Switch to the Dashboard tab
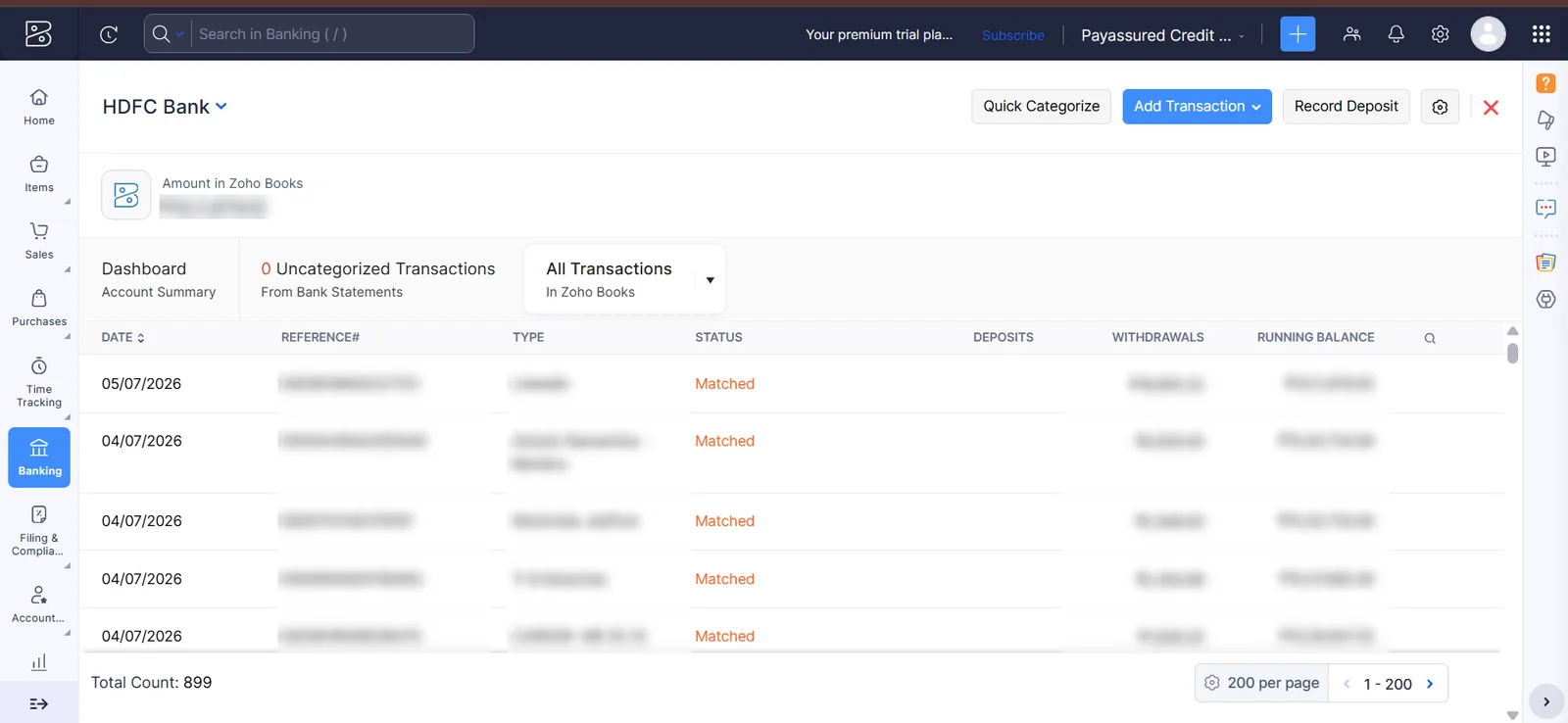This screenshot has width=1568, height=723. 159,279
